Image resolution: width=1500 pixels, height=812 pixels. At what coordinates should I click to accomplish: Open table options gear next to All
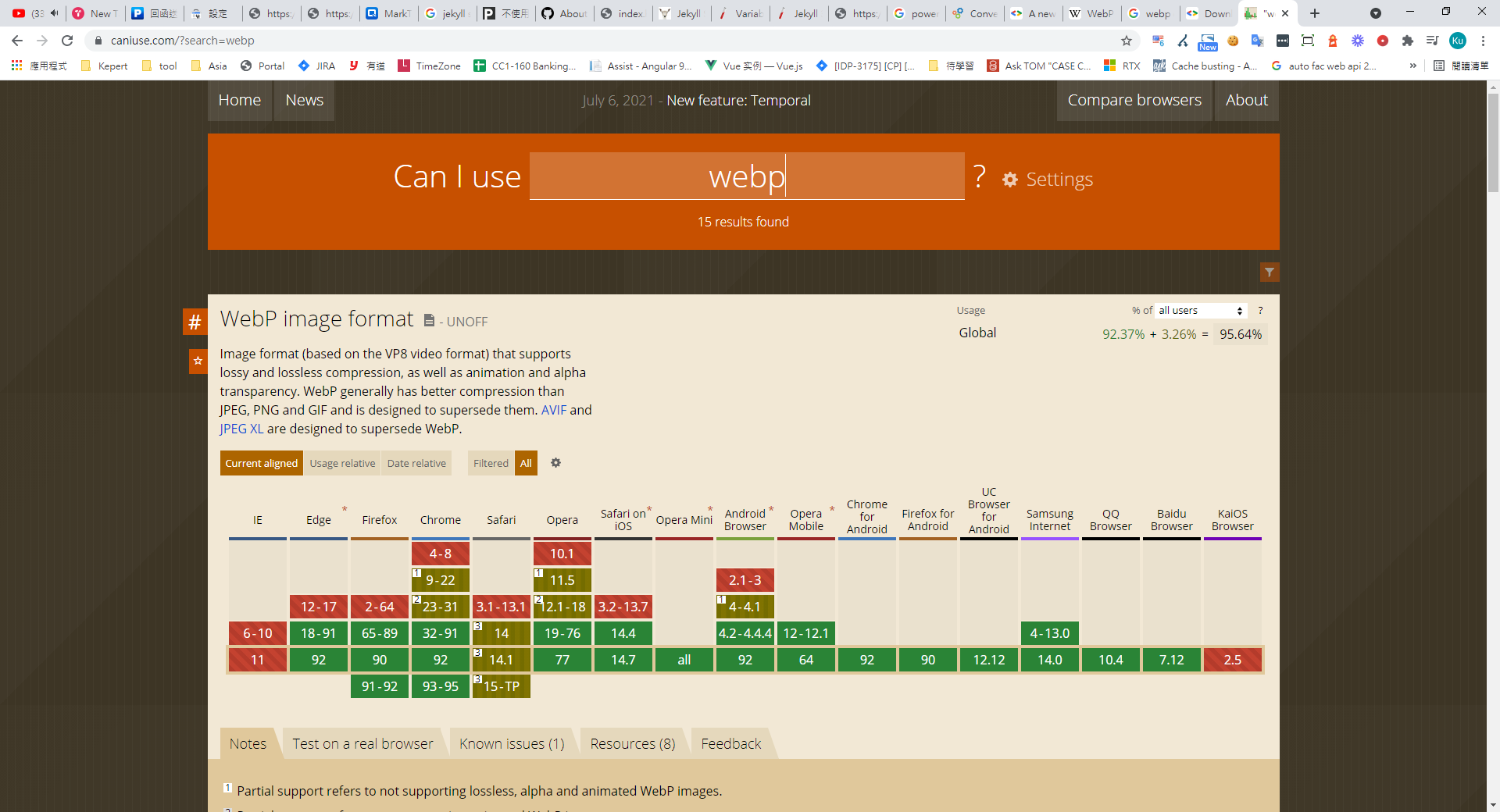point(555,463)
